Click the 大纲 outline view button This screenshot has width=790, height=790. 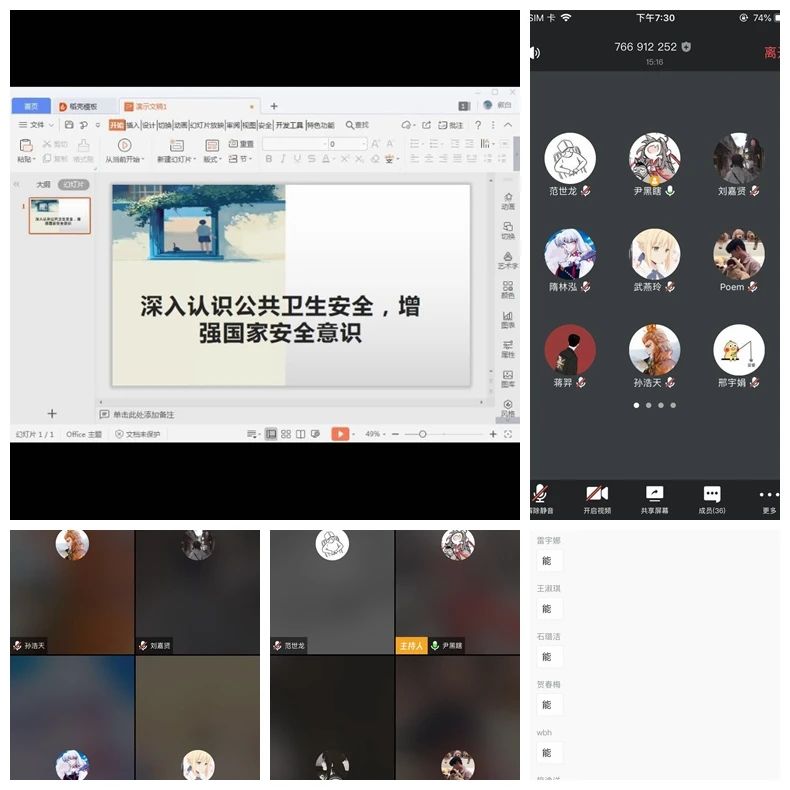coord(43,184)
